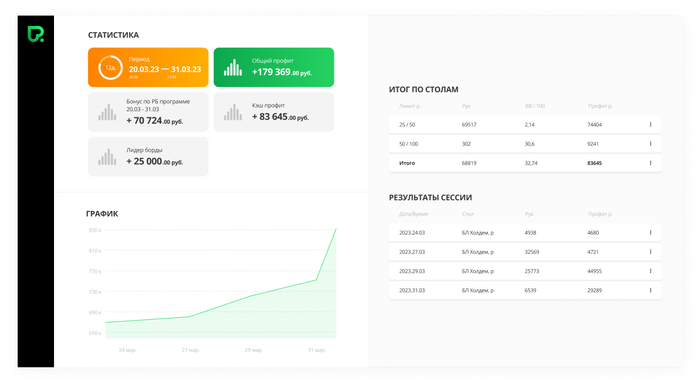The width and height of the screenshot is (700, 387).
Task: Click the СТАТИСТИКА section heading
Action: click(113, 35)
